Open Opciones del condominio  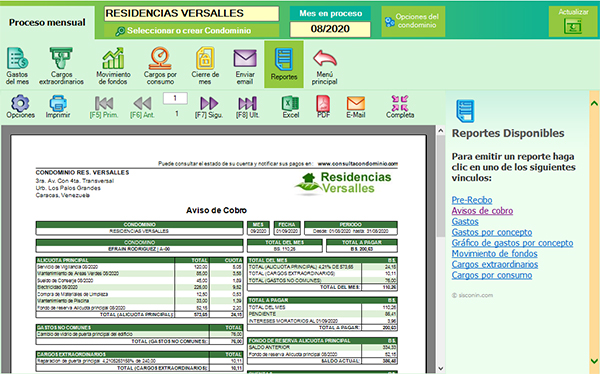413,21
